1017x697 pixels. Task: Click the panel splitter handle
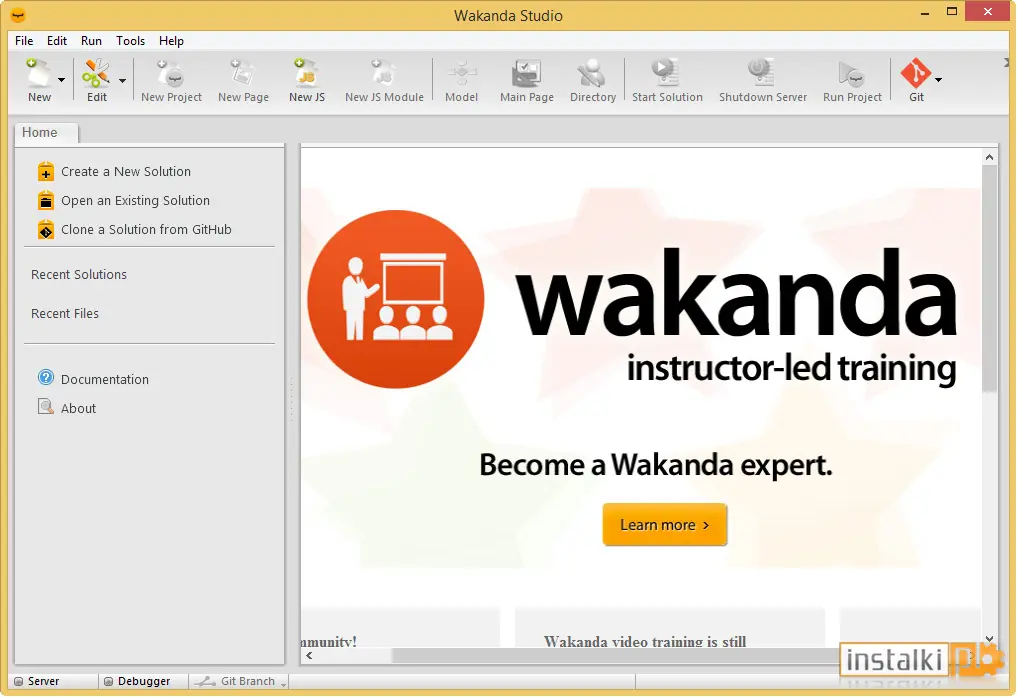point(292,400)
